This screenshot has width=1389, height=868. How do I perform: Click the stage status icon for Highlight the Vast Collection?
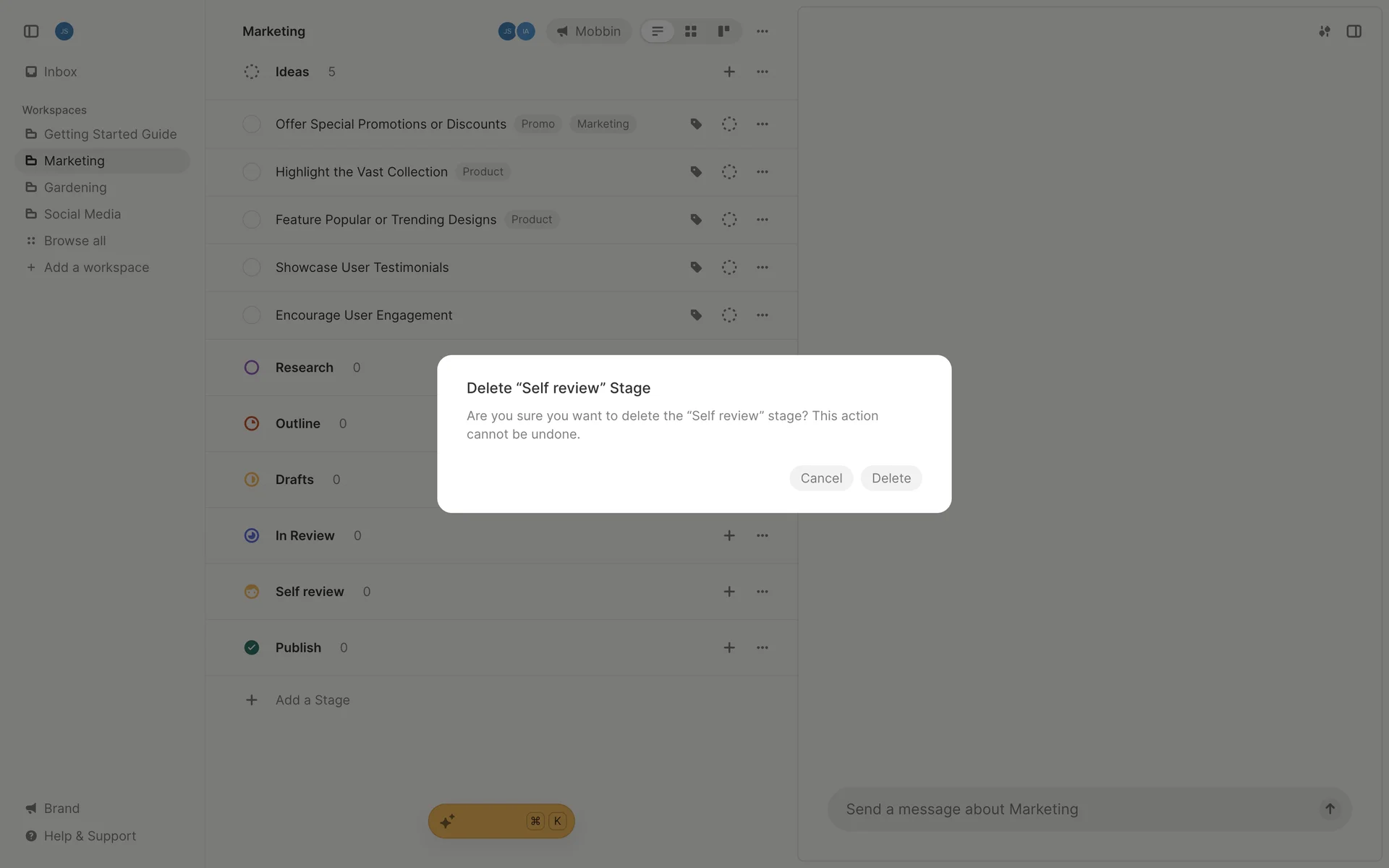tap(729, 172)
